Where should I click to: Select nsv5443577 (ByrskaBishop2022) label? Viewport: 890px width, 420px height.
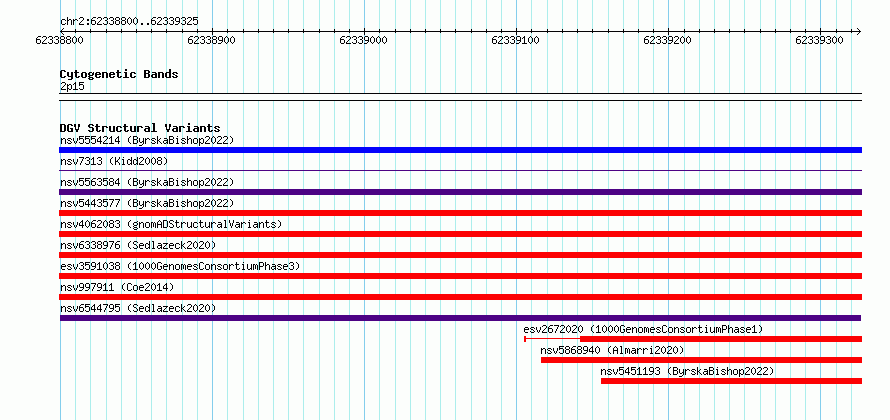click(x=147, y=203)
